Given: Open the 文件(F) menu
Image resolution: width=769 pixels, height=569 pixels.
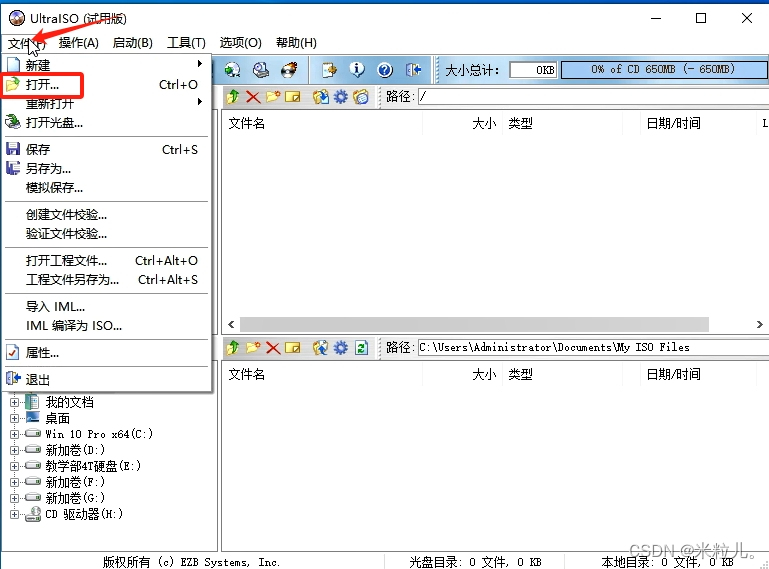Looking at the screenshot, I should coord(26,43).
